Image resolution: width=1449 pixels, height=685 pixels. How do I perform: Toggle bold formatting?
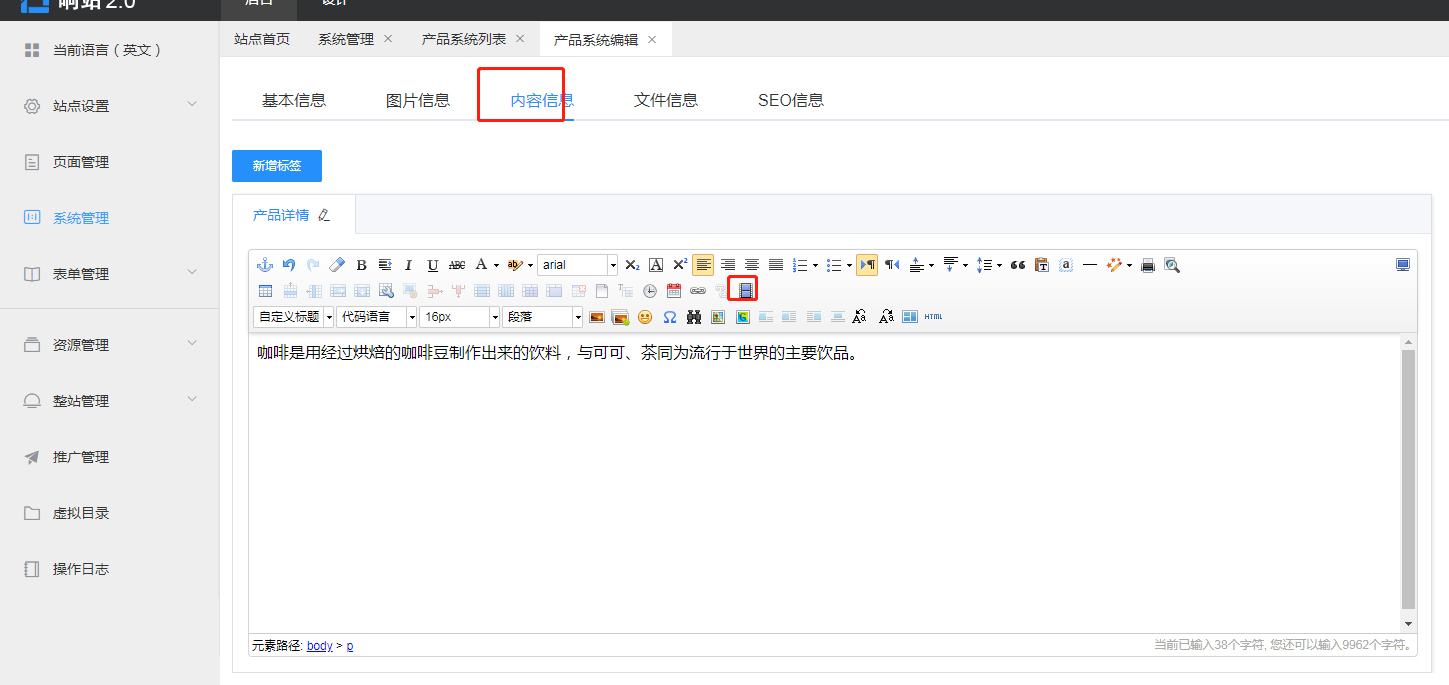(x=361, y=265)
